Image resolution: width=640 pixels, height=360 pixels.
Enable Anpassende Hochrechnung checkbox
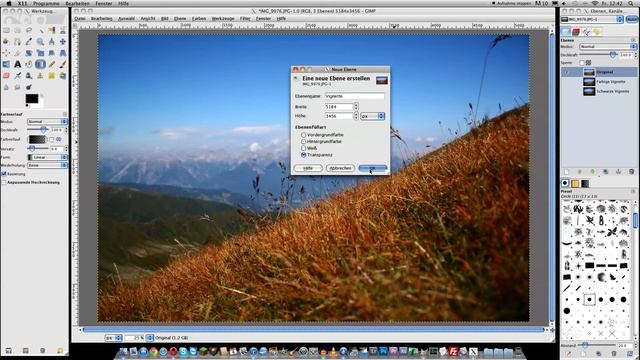pos(4,182)
